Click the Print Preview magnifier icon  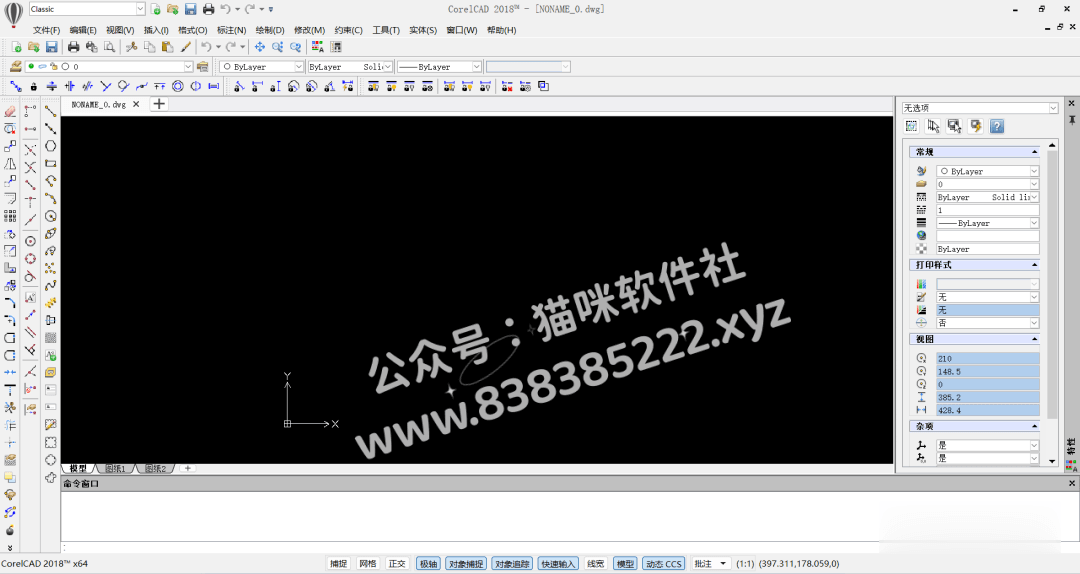109,47
